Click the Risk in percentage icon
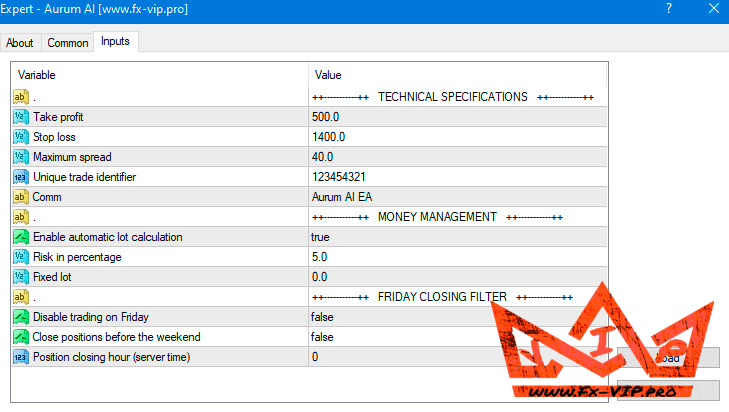 [x=21, y=257]
